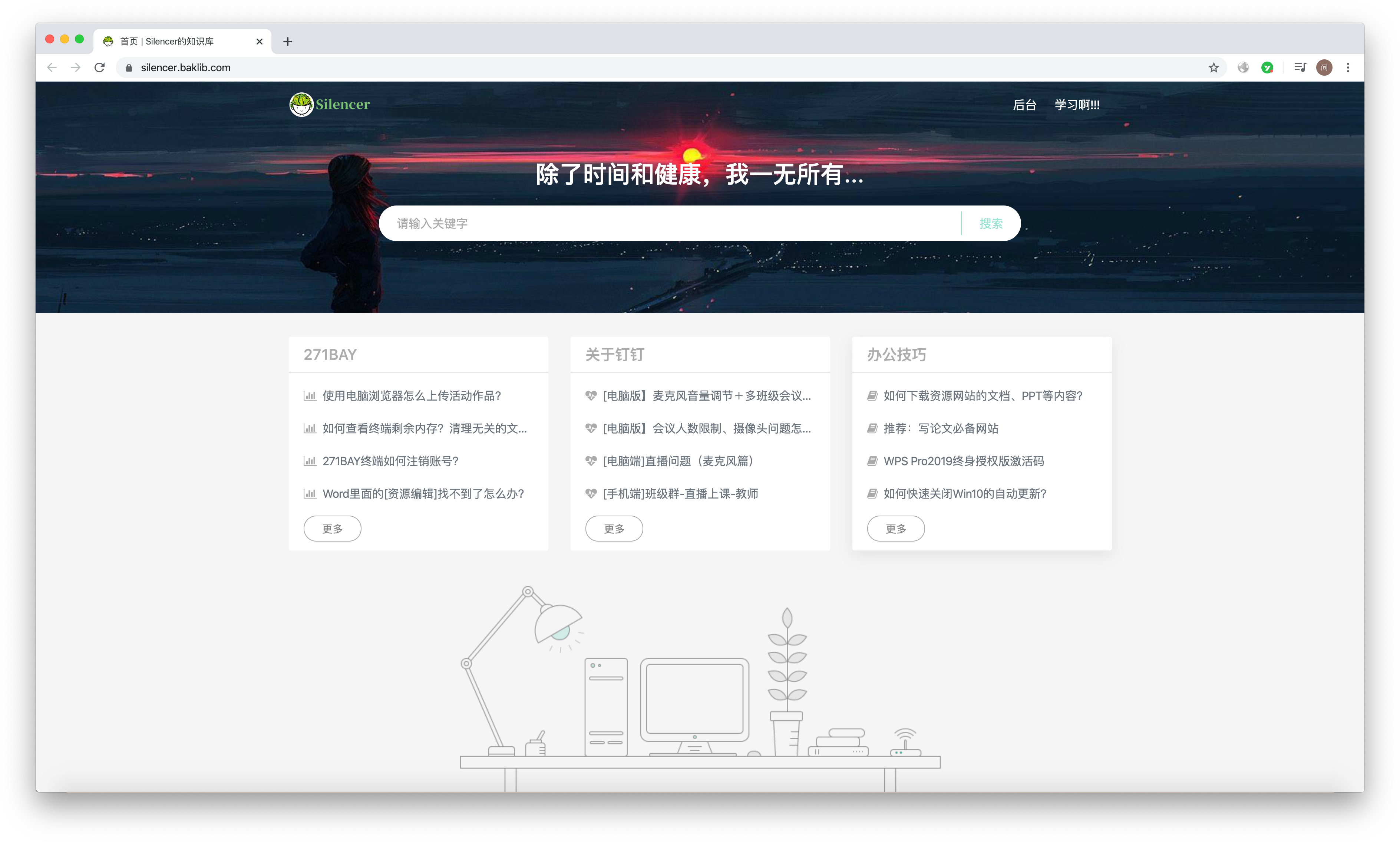Open Chrome three-dot menu
The image size is (1400, 842).
pos(1348,68)
